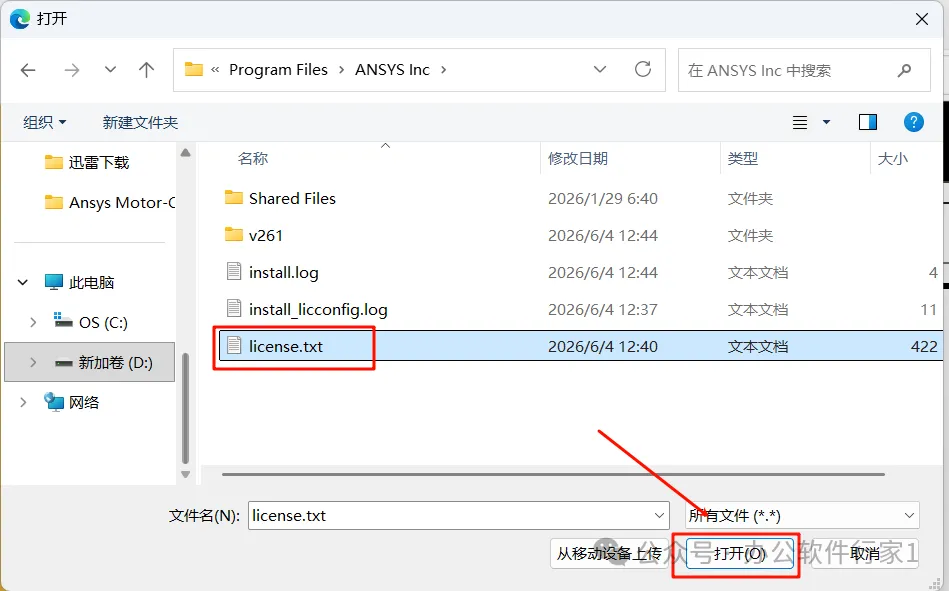Open Ansys Motor-C folder in navigation pane
949x591 pixels.
pyautogui.click(x=110, y=202)
